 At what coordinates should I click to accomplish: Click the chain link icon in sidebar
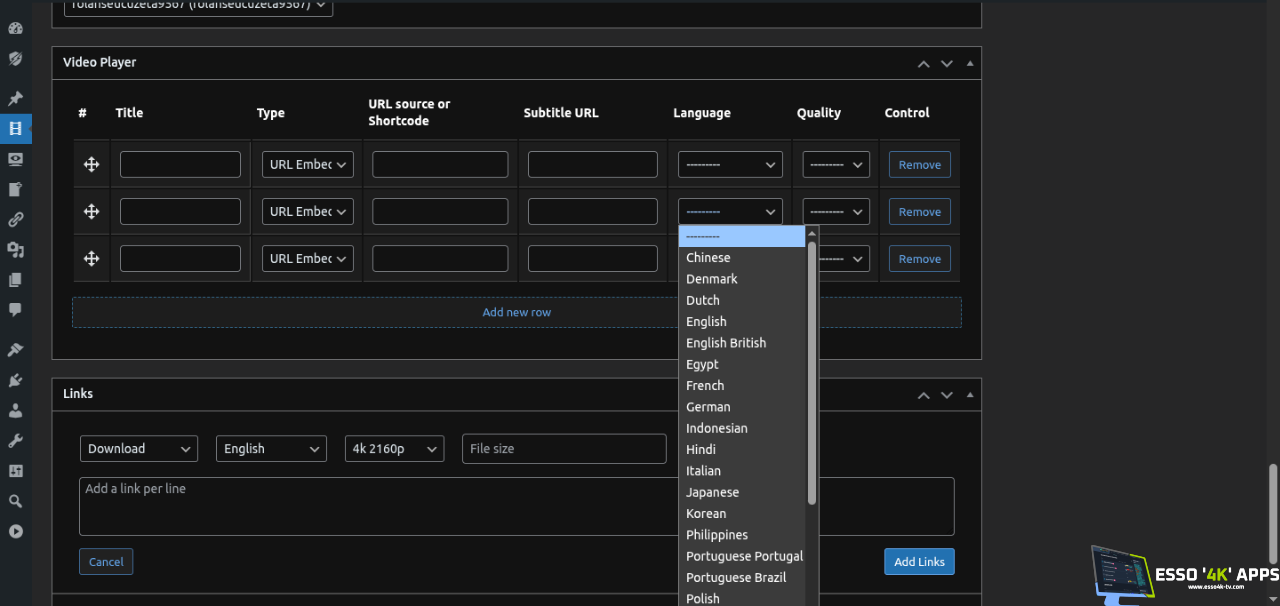pyautogui.click(x=15, y=220)
